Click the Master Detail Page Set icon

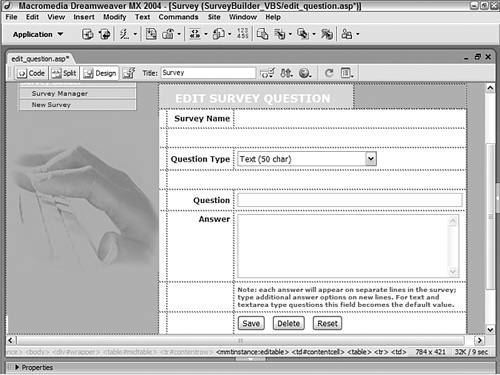tap(262, 34)
